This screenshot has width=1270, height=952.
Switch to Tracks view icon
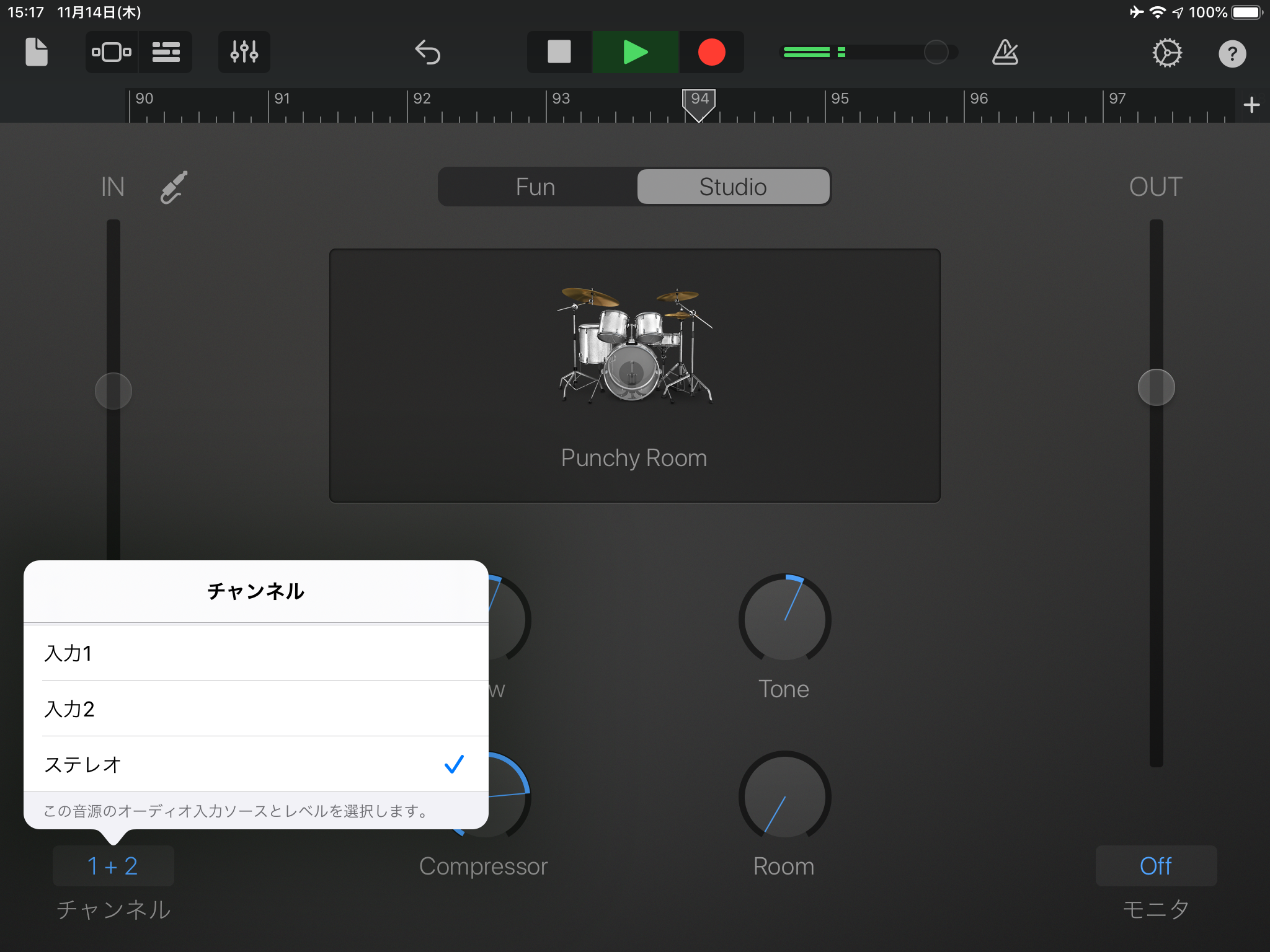point(166,52)
